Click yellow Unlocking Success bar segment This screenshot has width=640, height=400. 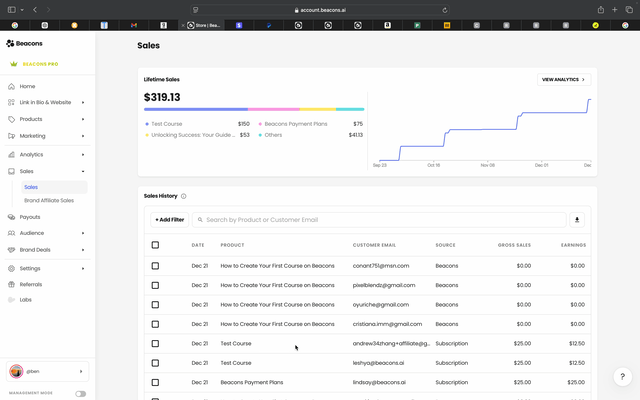pyautogui.click(x=318, y=109)
